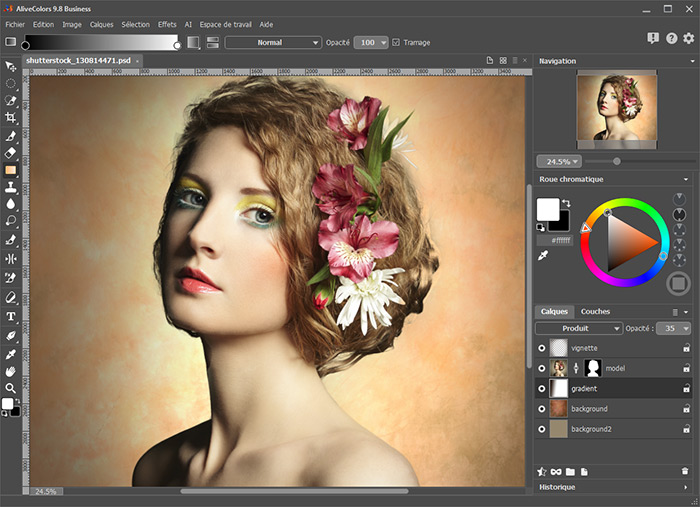The height and width of the screenshot is (507, 700).
Task: Create a new layer with page icon
Action: (584, 472)
